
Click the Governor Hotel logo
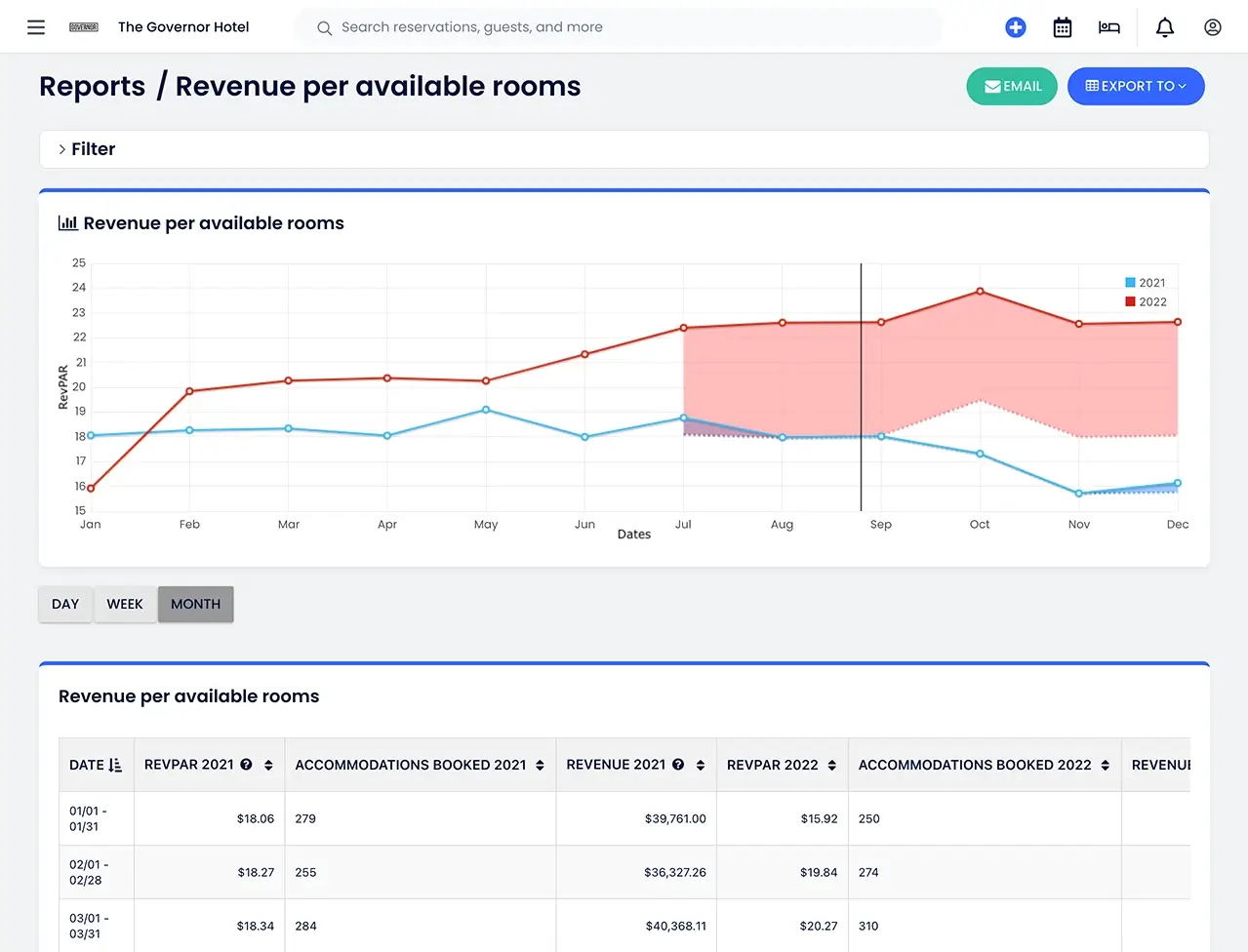(x=84, y=27)
